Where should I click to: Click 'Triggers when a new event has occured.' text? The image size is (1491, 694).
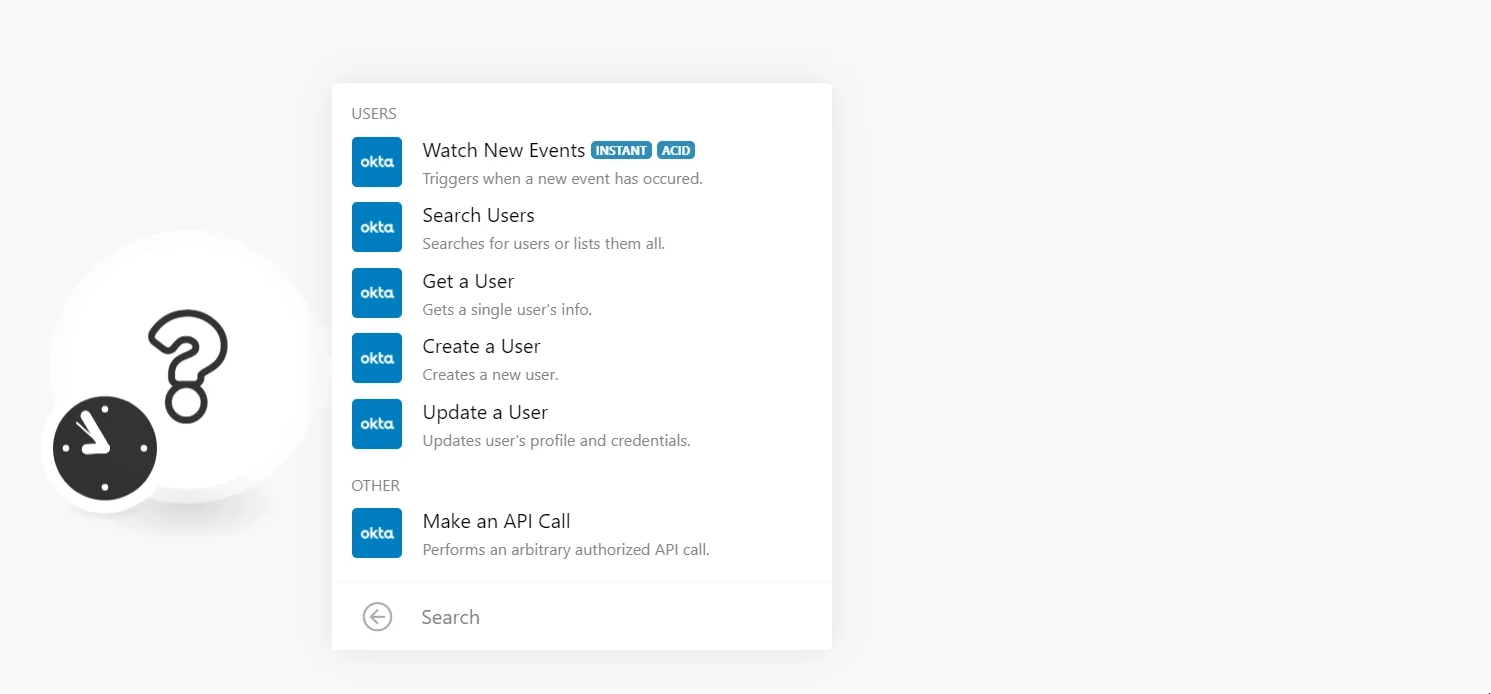pyautogui.click(x=562, y=179)
